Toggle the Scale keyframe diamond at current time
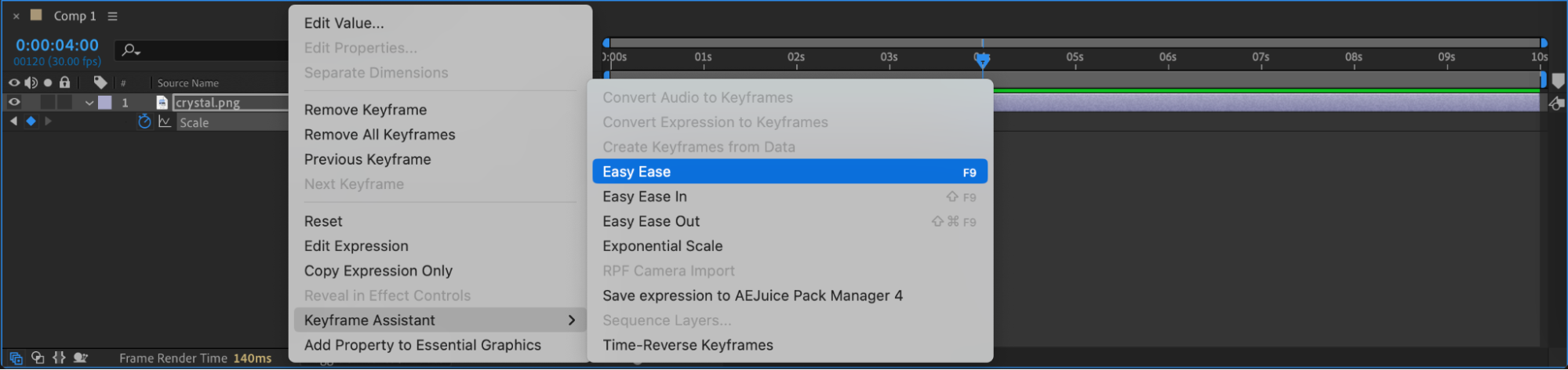Image resolution: width=1568 pixels, height=370 pixels. tap(31, 122)
